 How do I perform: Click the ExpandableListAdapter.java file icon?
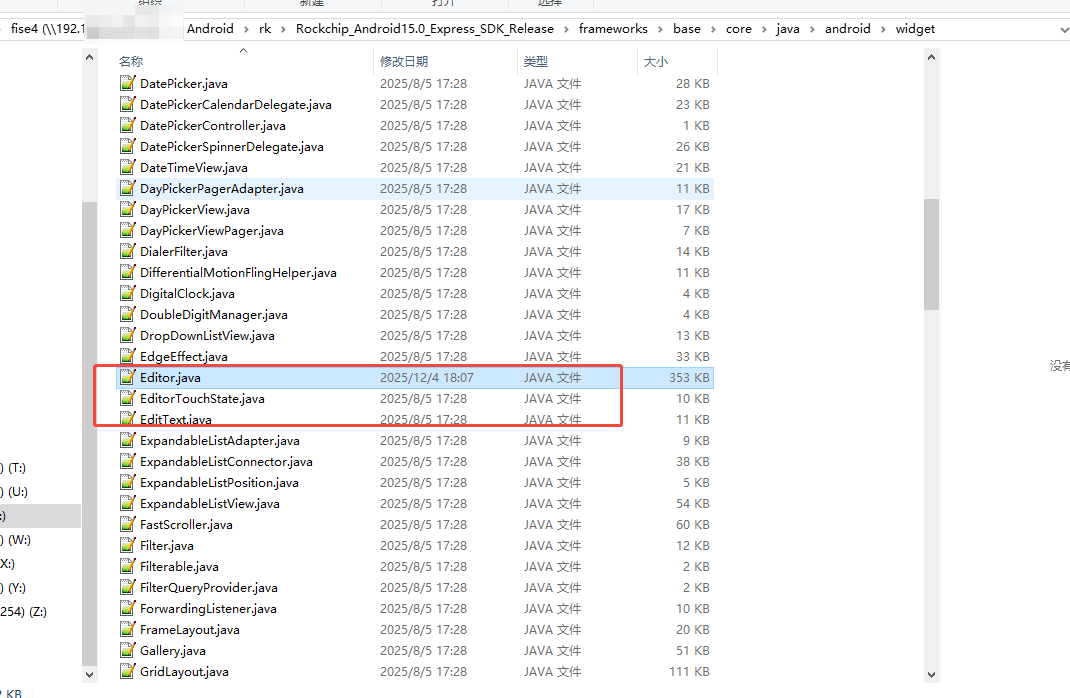[127, 440]
